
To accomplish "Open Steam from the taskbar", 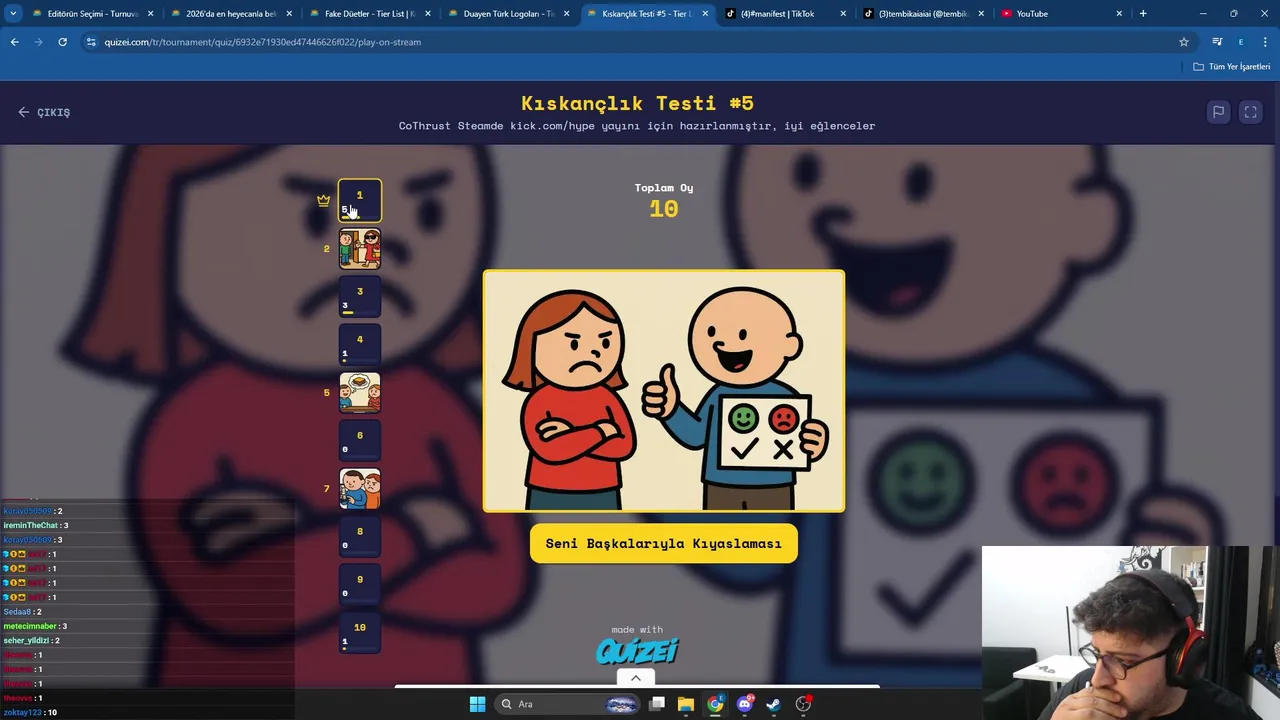I will click(x=773, y=704).
